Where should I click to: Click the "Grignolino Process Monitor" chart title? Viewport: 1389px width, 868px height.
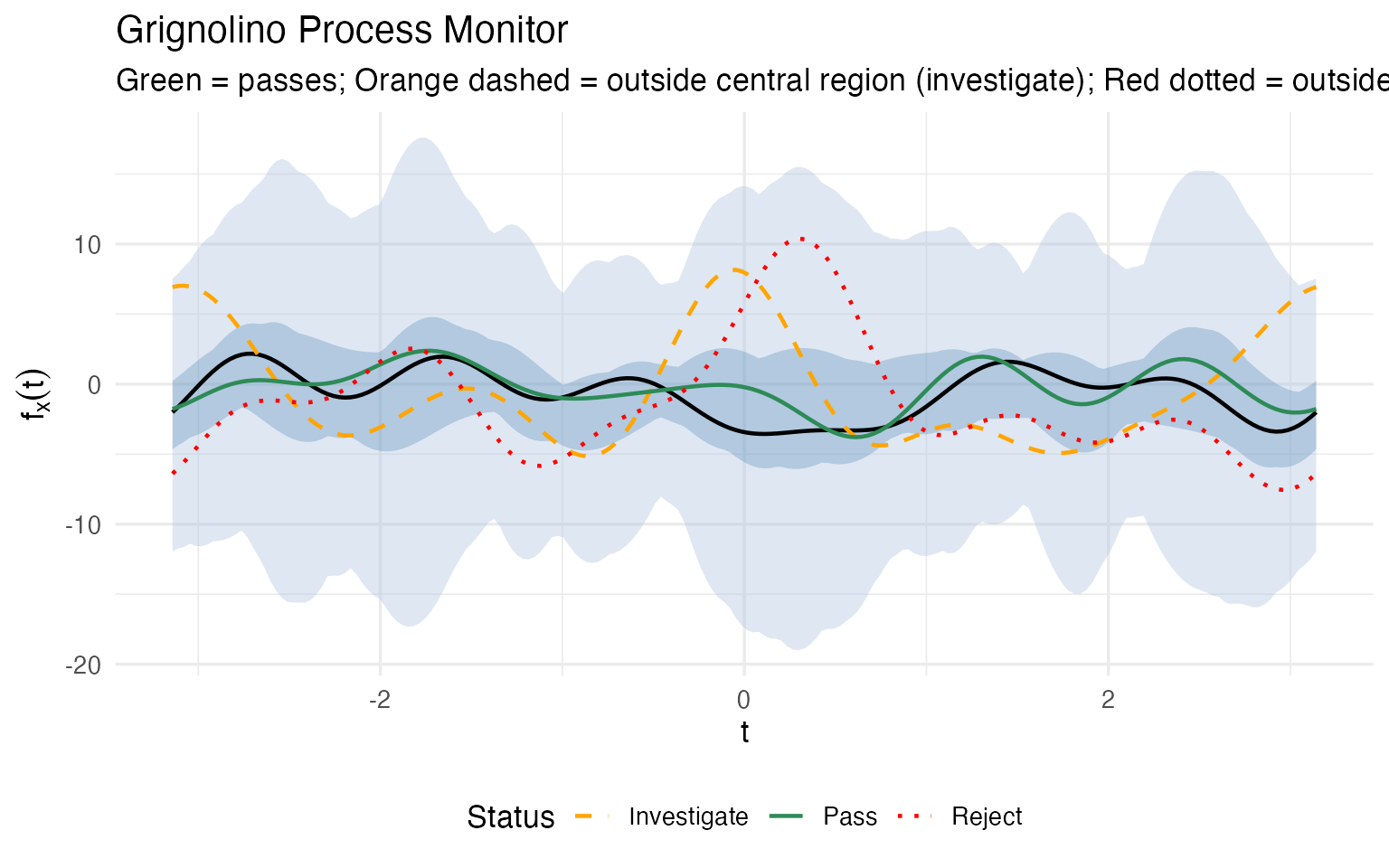click(342, 31)
